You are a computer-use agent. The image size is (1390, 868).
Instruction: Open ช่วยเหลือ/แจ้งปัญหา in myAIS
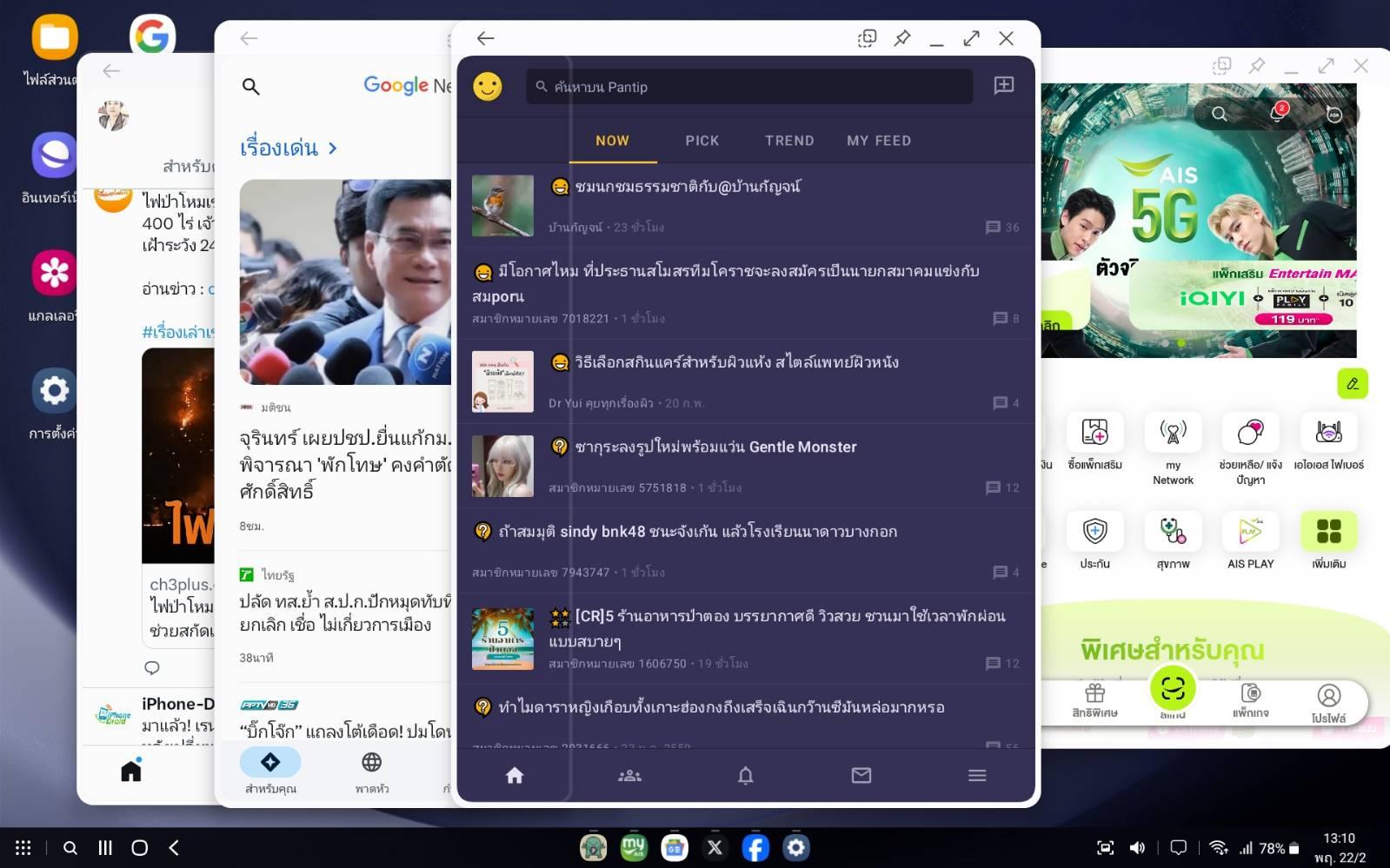point(1250,449)
